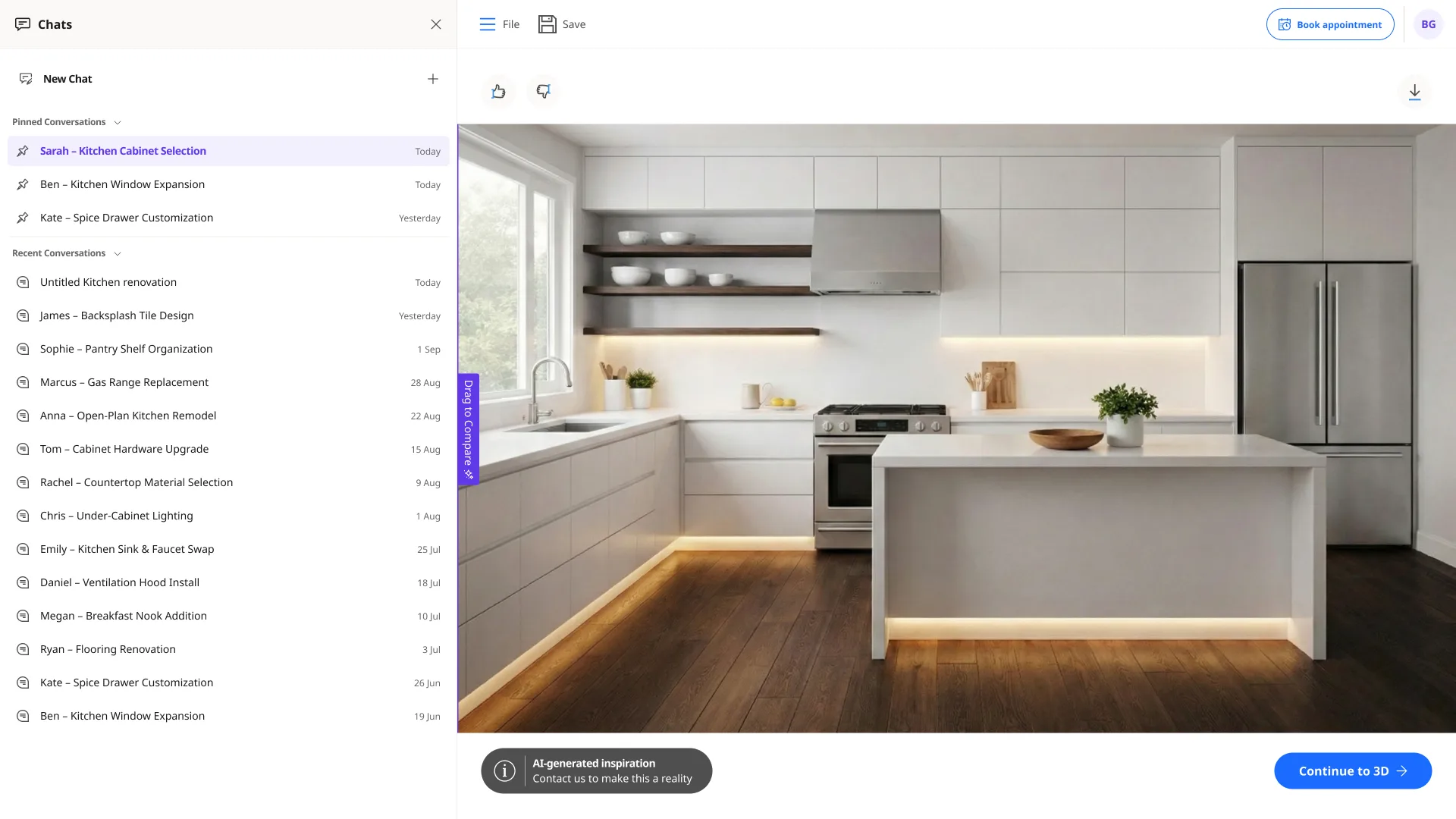
Task: Click the plus icon beside New Chat
Action: [x=433, y=79]
